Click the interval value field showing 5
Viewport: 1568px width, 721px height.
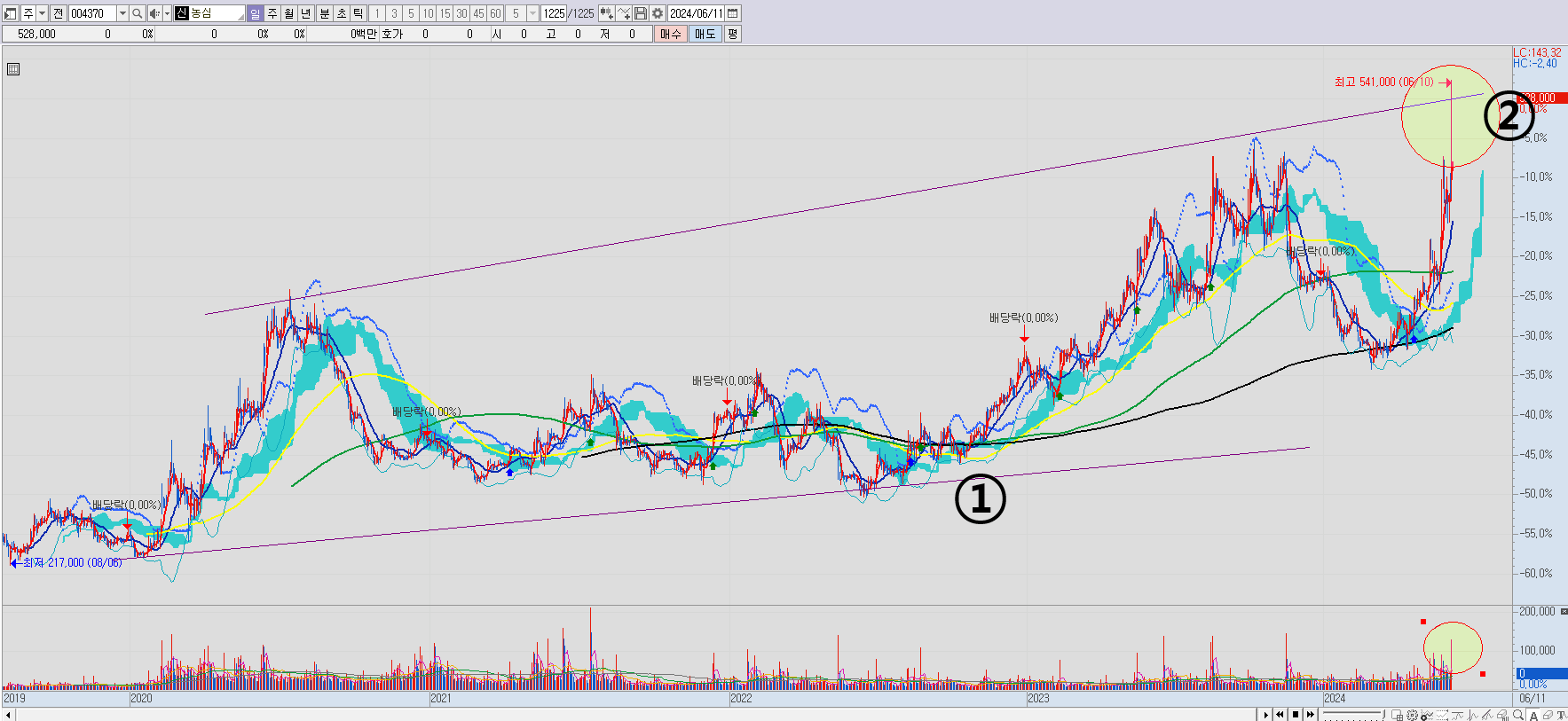(516, 13)
